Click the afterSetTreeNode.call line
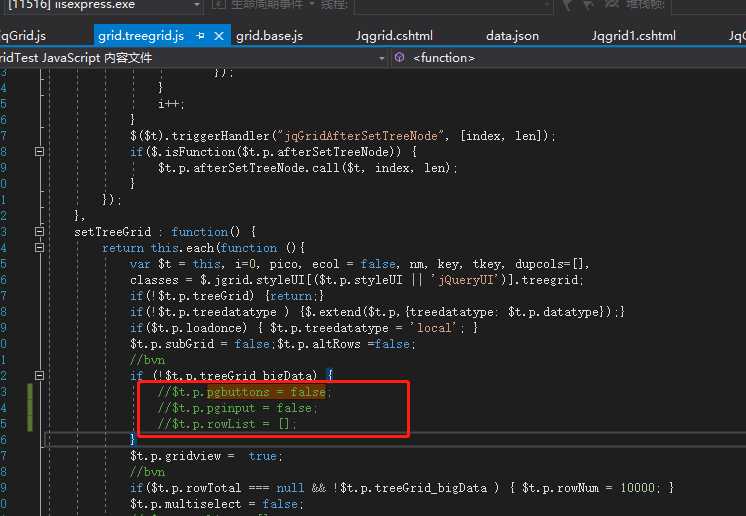This screenshot has width=746, height=516. click(307, 168)
